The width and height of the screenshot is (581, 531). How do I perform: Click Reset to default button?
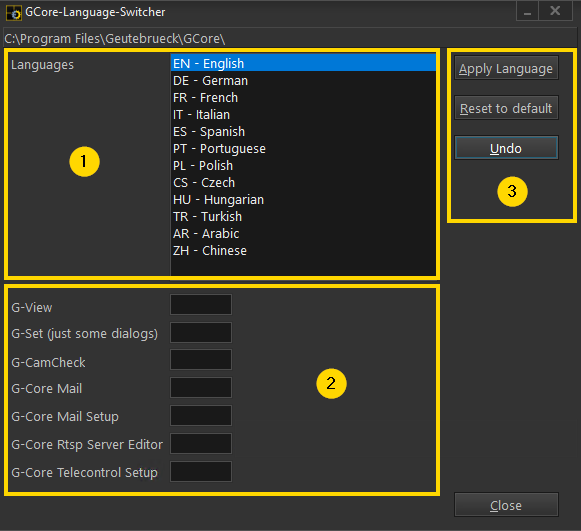tap(506, 108)
